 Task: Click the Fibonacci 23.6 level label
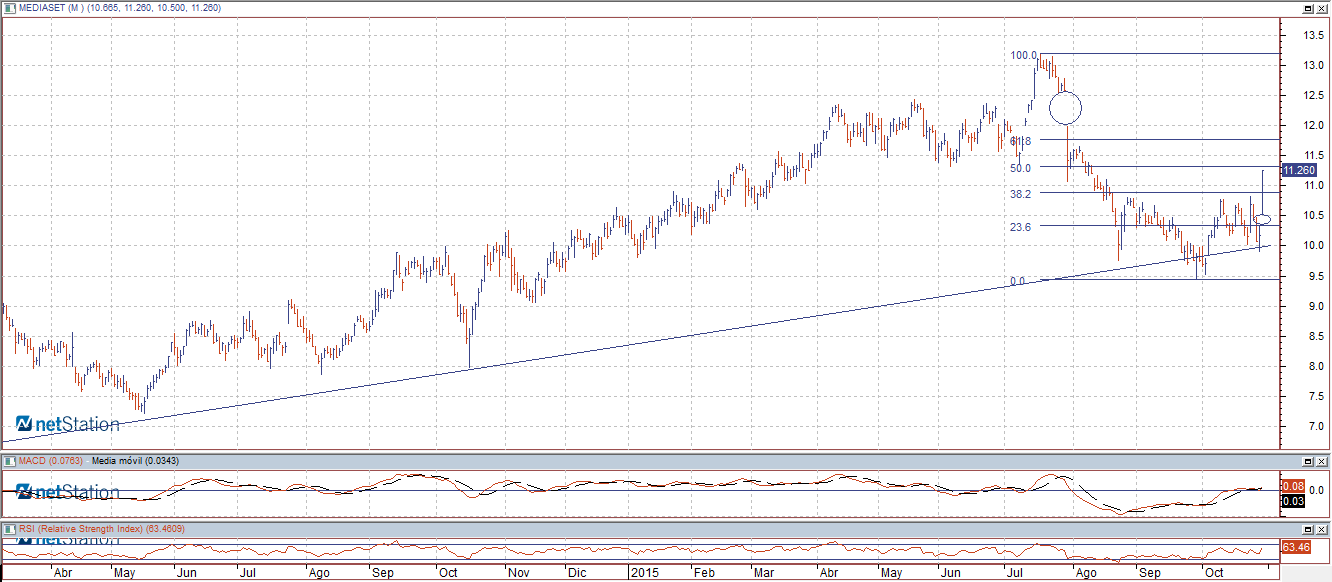[1020, 227]
